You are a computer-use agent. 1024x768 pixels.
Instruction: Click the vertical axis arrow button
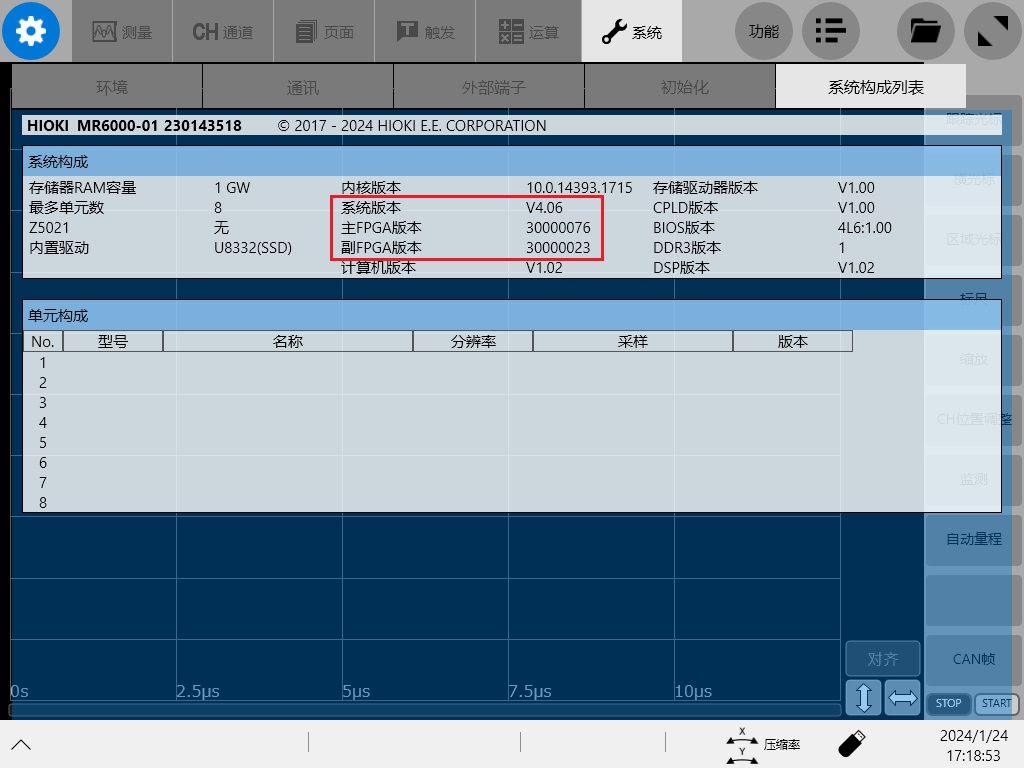click(863, 697)
